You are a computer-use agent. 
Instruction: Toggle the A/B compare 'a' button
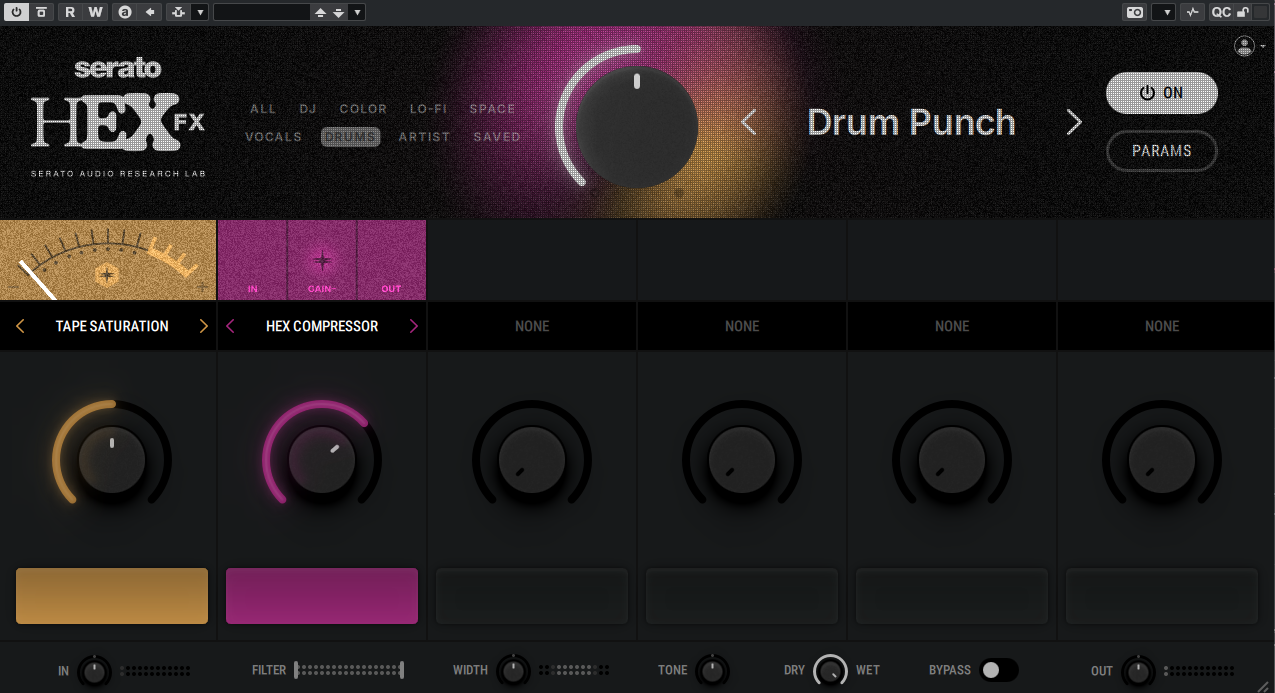[125, 12]
